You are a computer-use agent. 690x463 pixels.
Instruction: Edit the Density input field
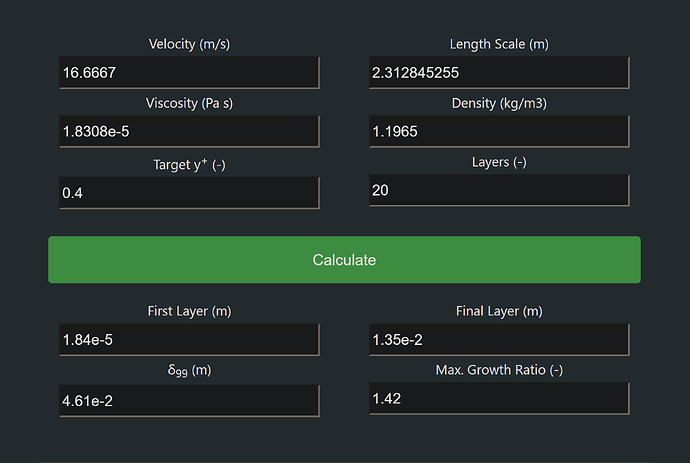(499, 132)
